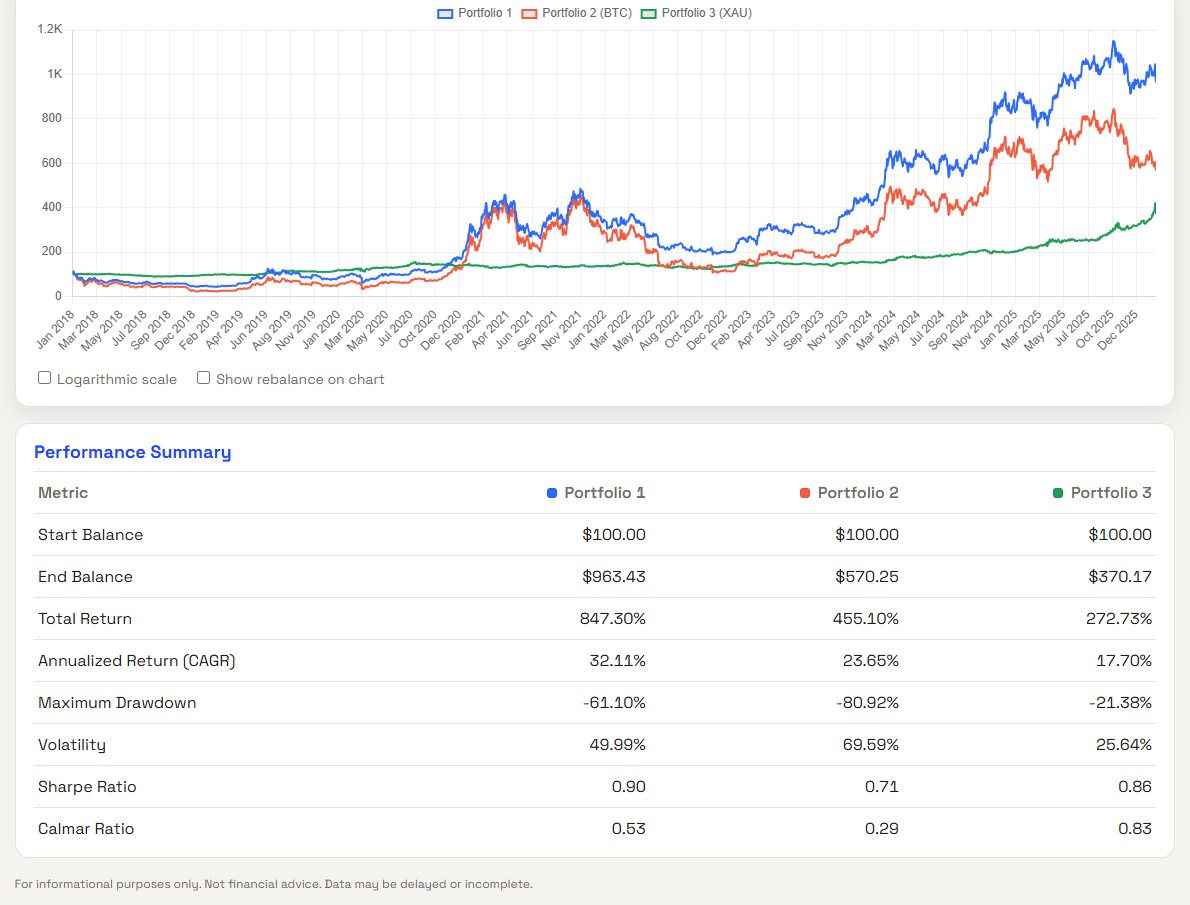Click the Portfolio 1 column header text
This screenshot has width=1190, height=905.
tap(605, 493)
